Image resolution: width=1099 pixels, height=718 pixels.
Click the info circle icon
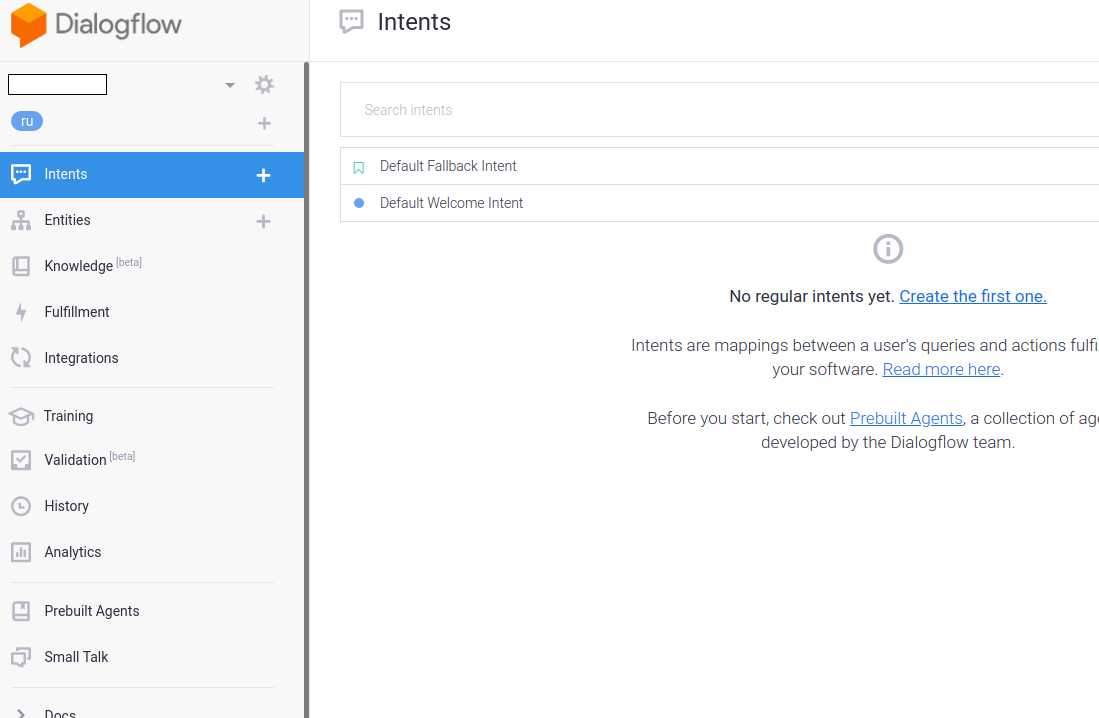pos(888,249)
